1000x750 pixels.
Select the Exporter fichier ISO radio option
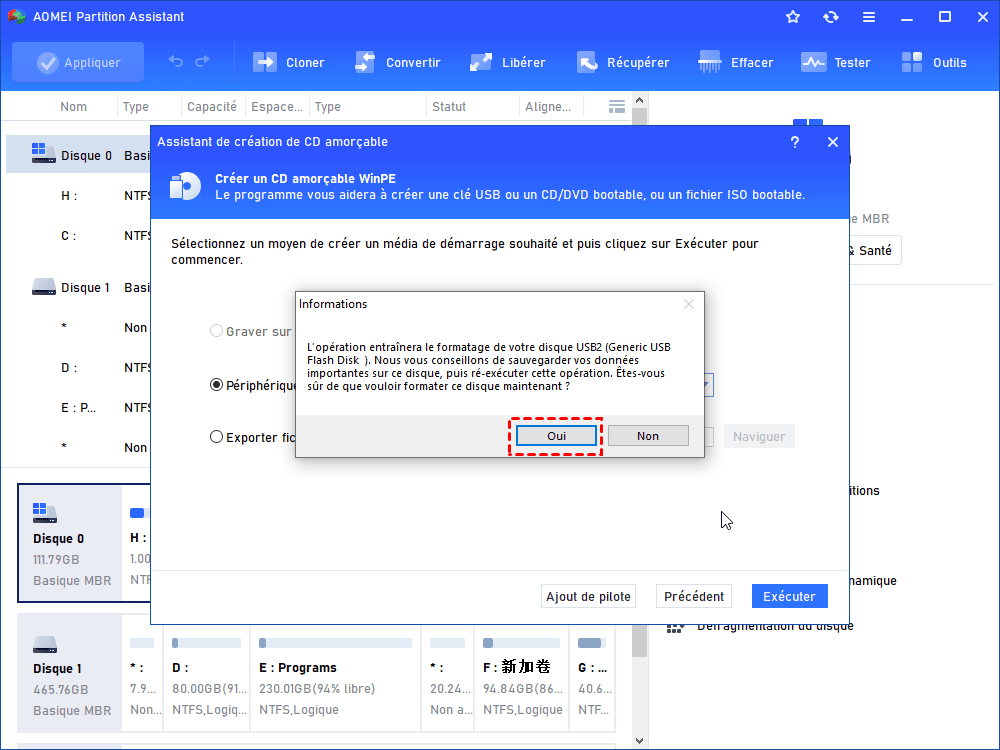tap(216, 437)
